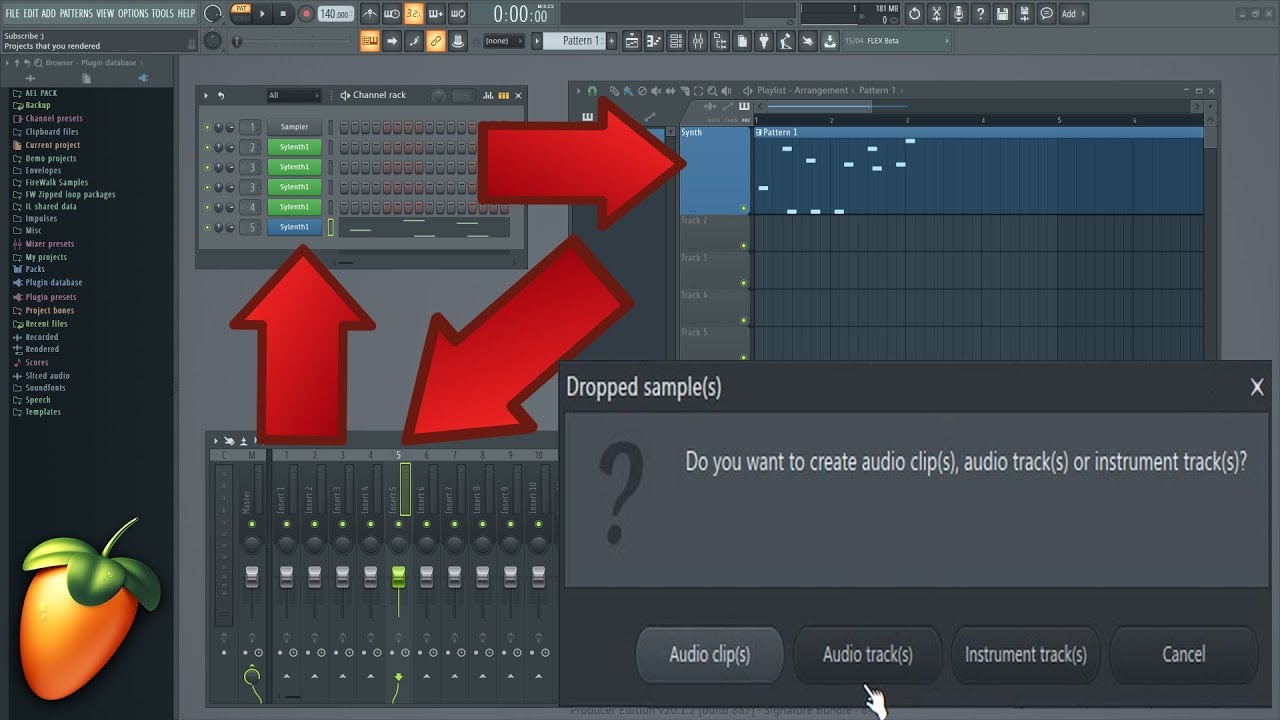The height and width of the screenshot is (720, 1280).
Task: Open Playlist options menu arrow
Action: click(578, 90)
